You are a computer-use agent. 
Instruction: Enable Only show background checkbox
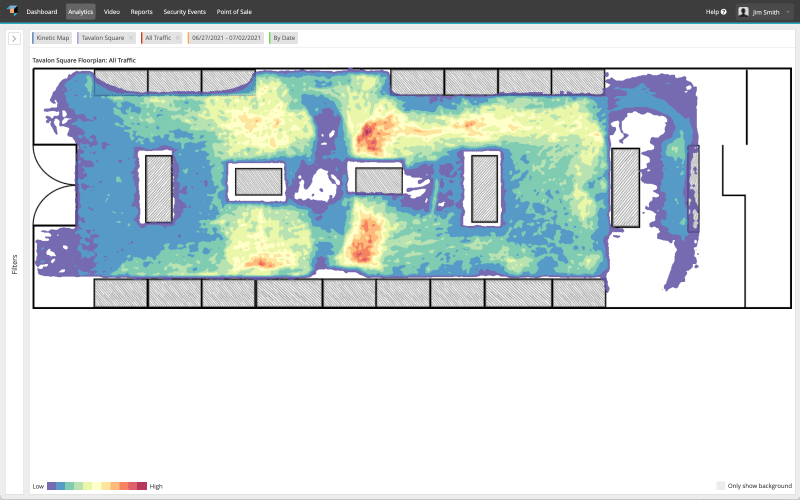pyautogui.click(x=721, y=486)
